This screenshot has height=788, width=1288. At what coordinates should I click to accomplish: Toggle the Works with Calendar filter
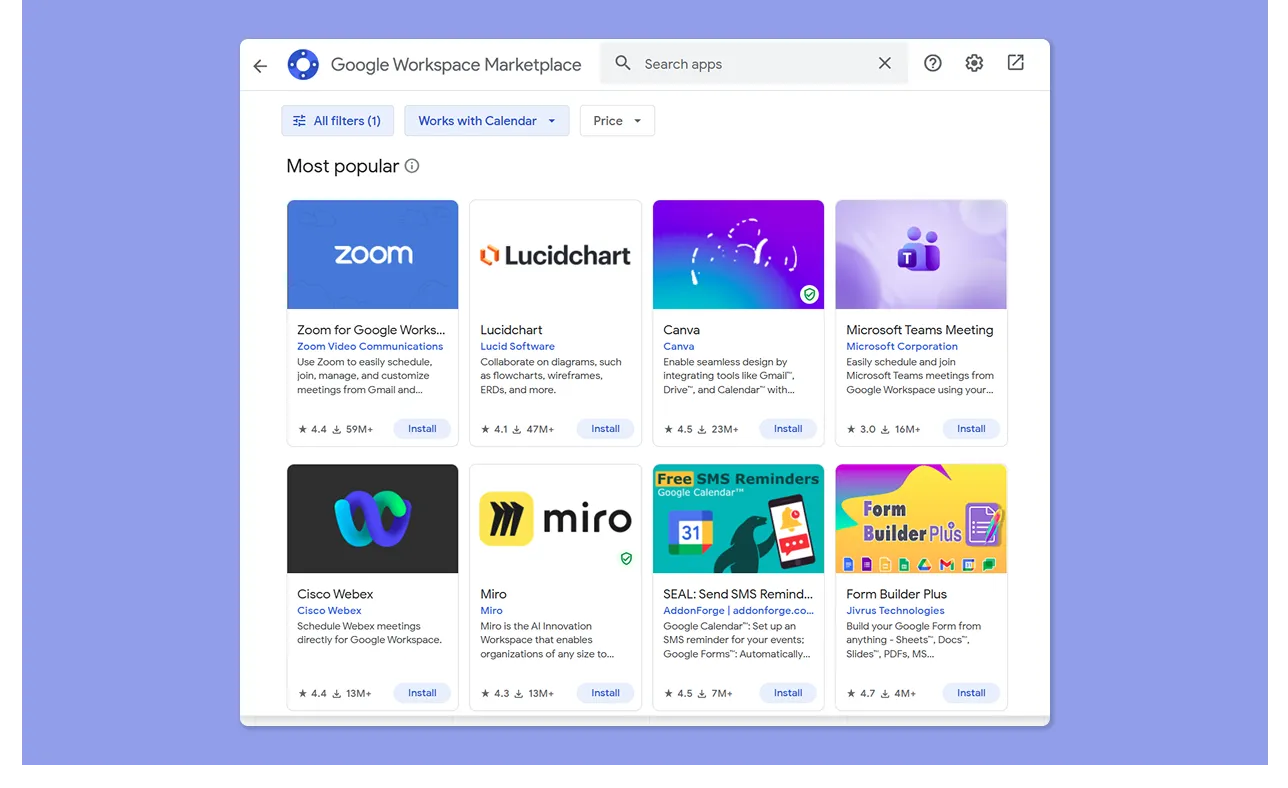point(478,120)
